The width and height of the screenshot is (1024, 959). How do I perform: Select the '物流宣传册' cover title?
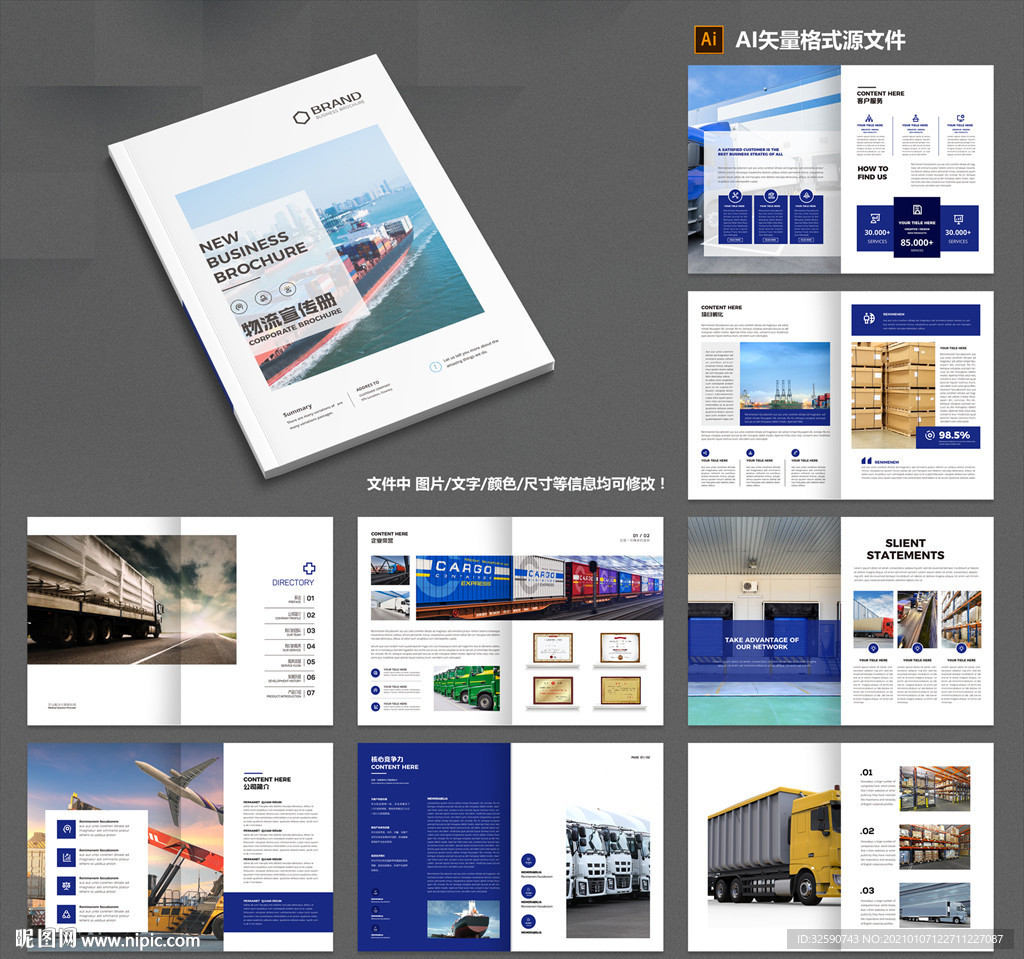[287, 313]
